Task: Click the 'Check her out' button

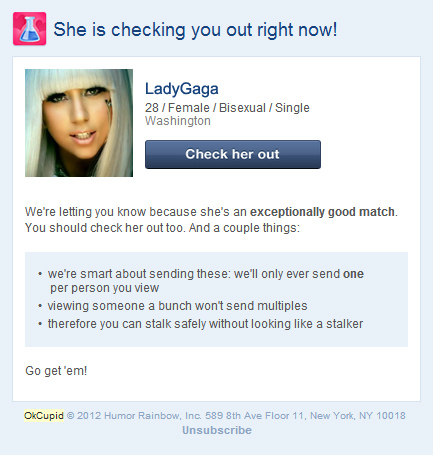Action: pos(233,154)
